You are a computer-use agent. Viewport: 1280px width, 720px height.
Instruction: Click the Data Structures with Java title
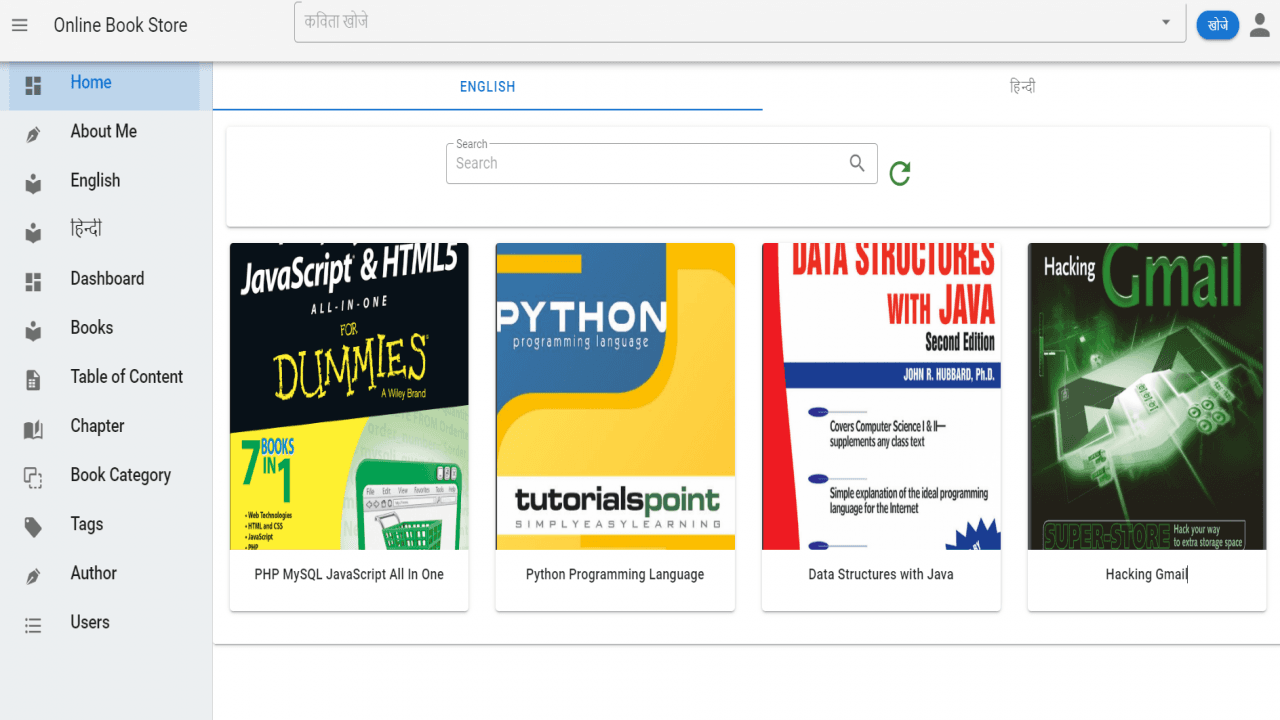point(881,574)
